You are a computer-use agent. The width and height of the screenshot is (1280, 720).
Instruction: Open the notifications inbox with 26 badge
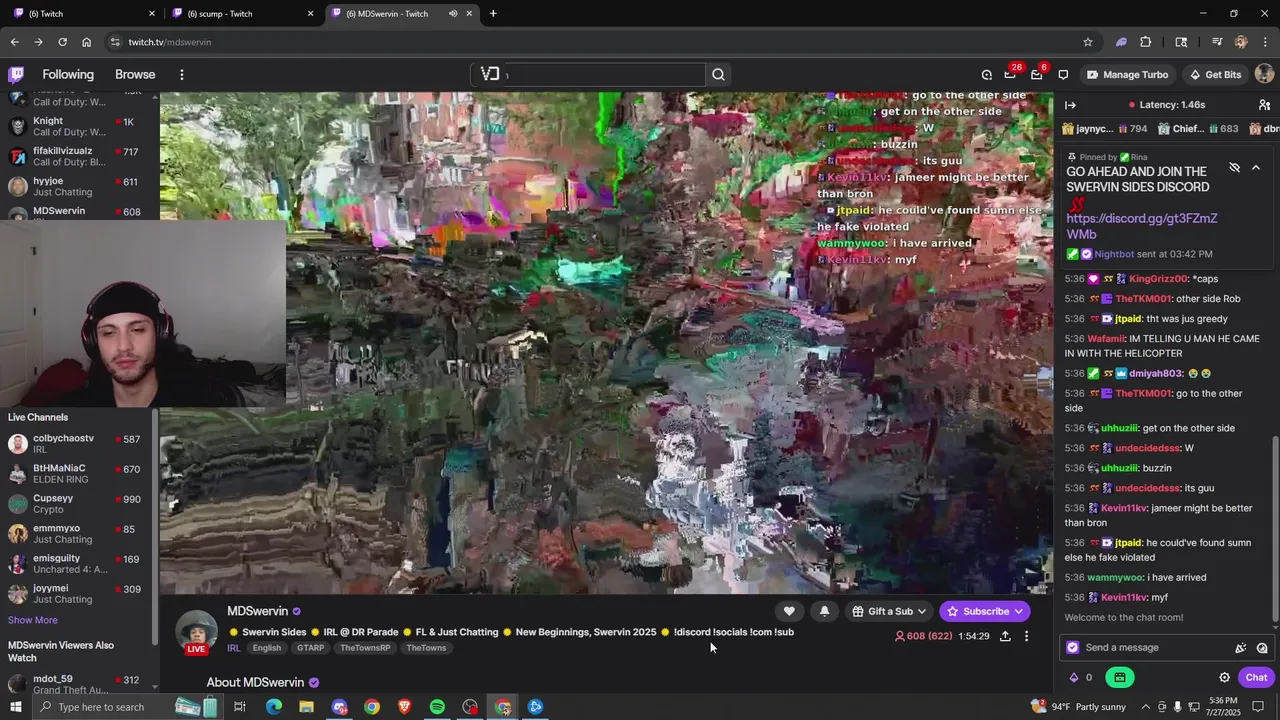pyautogui.click(x=1010, y=74)
